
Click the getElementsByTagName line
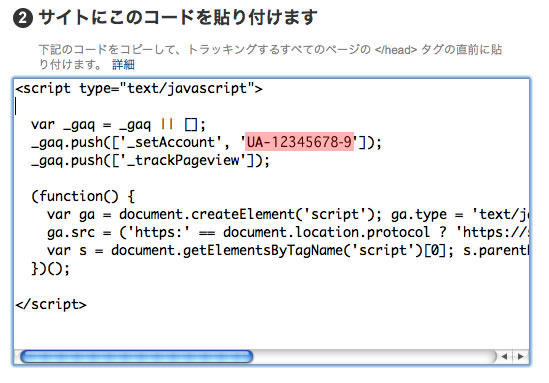(288, 251)
